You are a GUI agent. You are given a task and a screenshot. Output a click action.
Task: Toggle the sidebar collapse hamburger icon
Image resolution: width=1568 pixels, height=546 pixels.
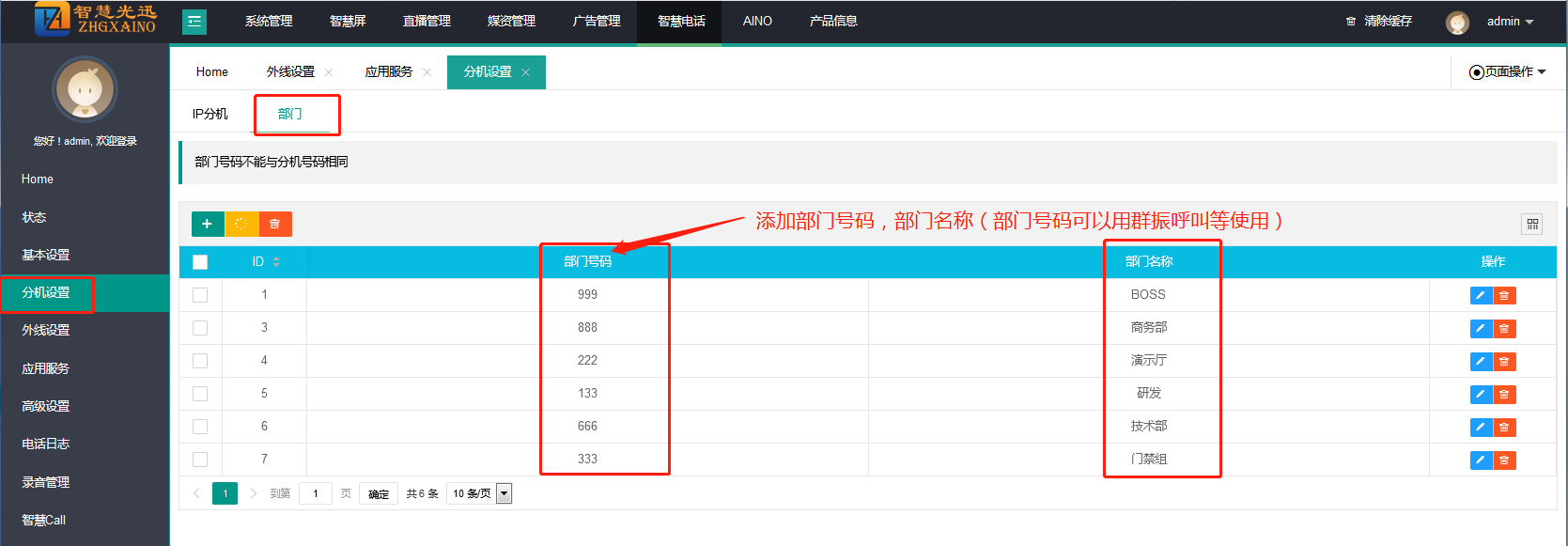[x=194, y=21]
